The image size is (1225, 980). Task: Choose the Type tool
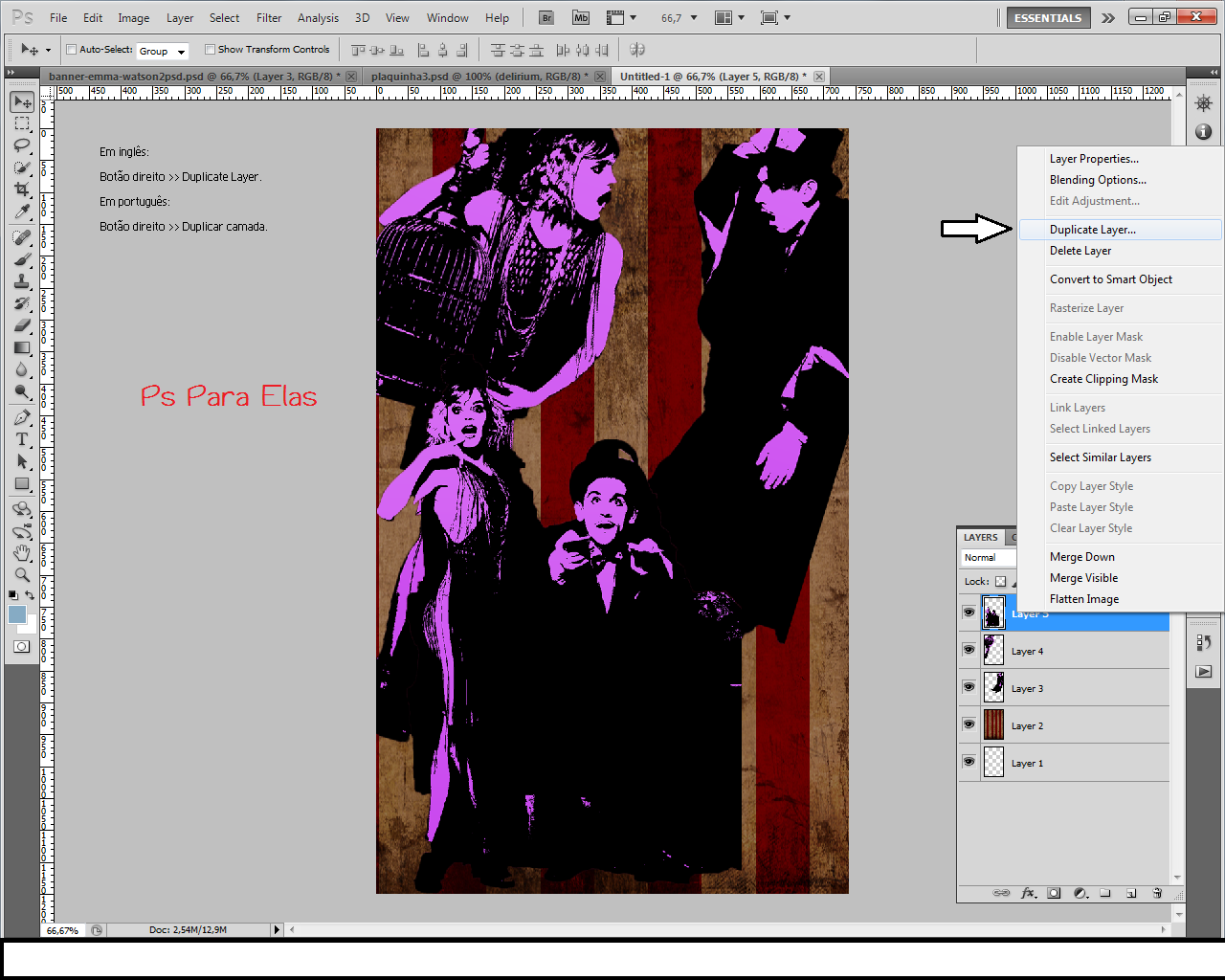[21, 439]
